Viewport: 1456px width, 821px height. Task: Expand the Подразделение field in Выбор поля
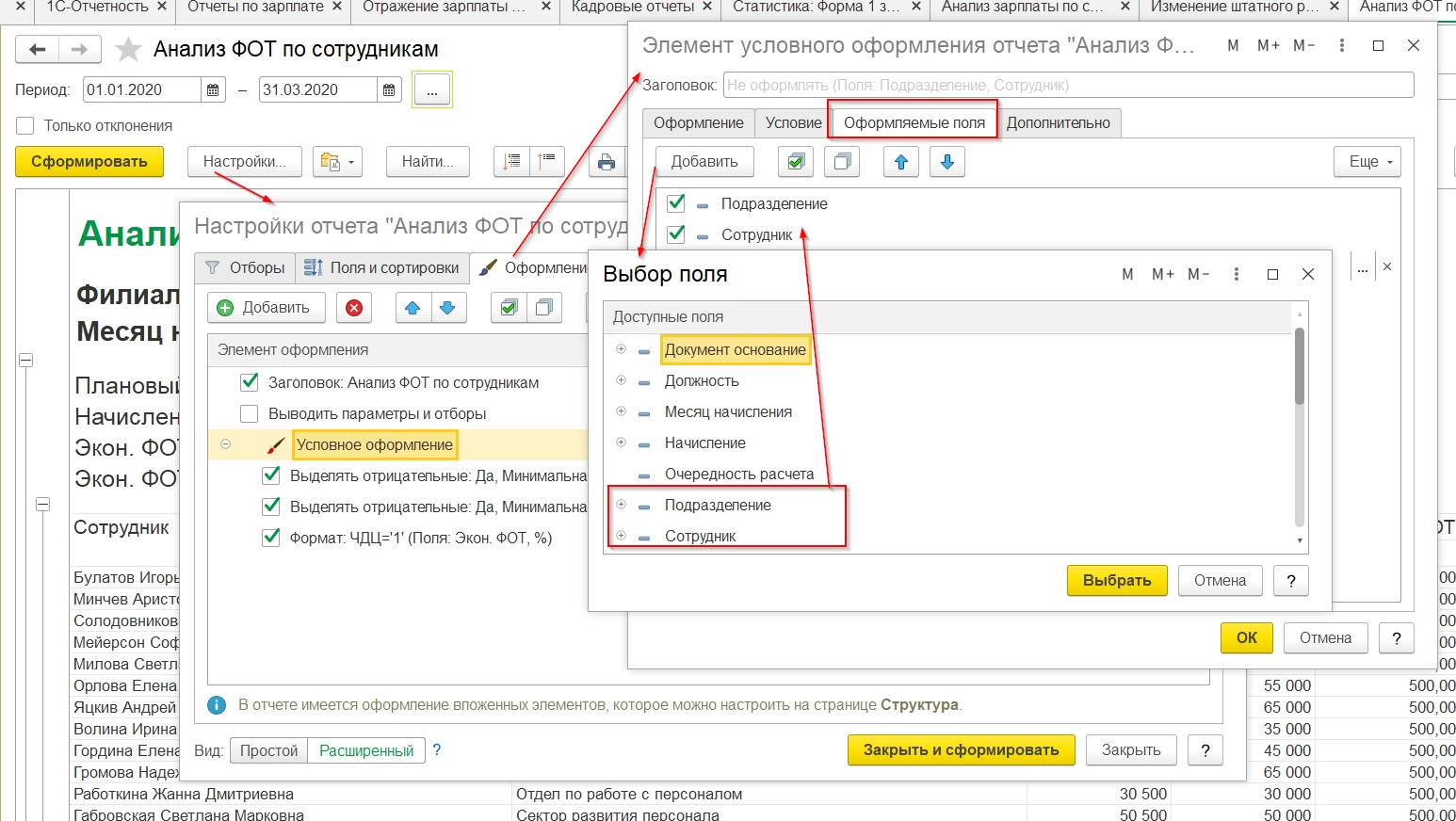click(622, 505)
